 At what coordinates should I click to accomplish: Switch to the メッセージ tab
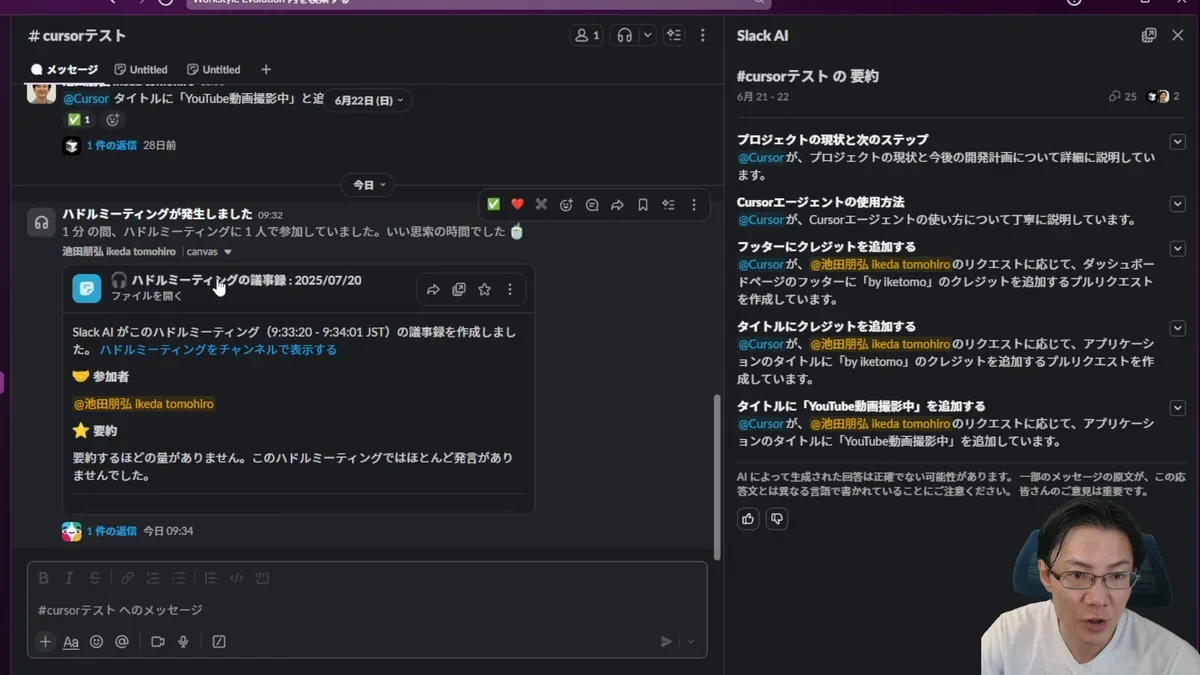click(65, 69)
